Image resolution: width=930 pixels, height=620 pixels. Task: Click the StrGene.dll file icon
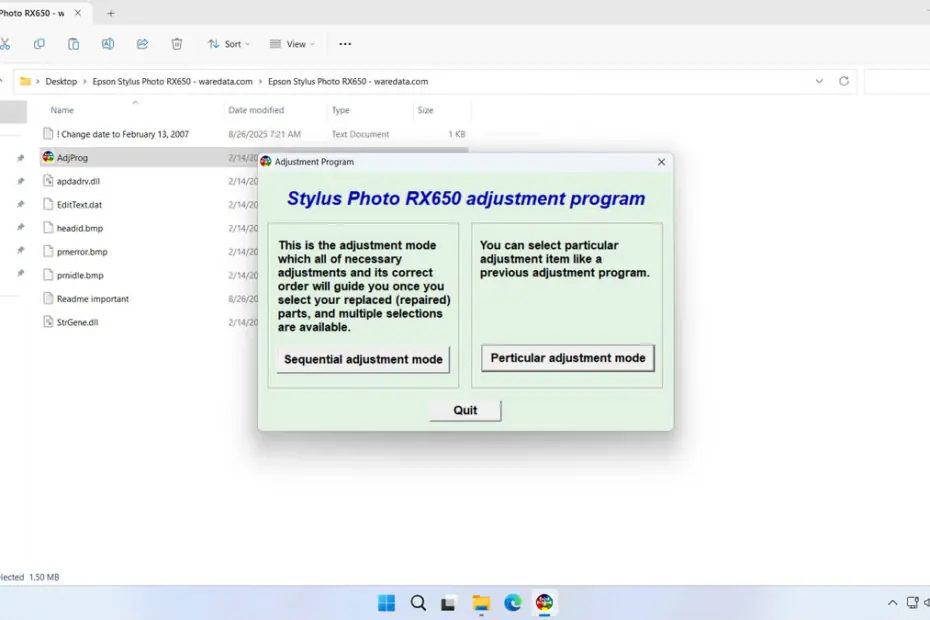48,322
